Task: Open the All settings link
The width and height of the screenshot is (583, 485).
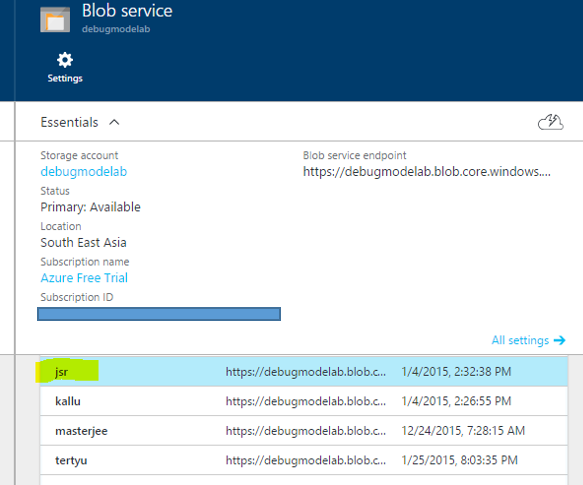Action: 520,340
